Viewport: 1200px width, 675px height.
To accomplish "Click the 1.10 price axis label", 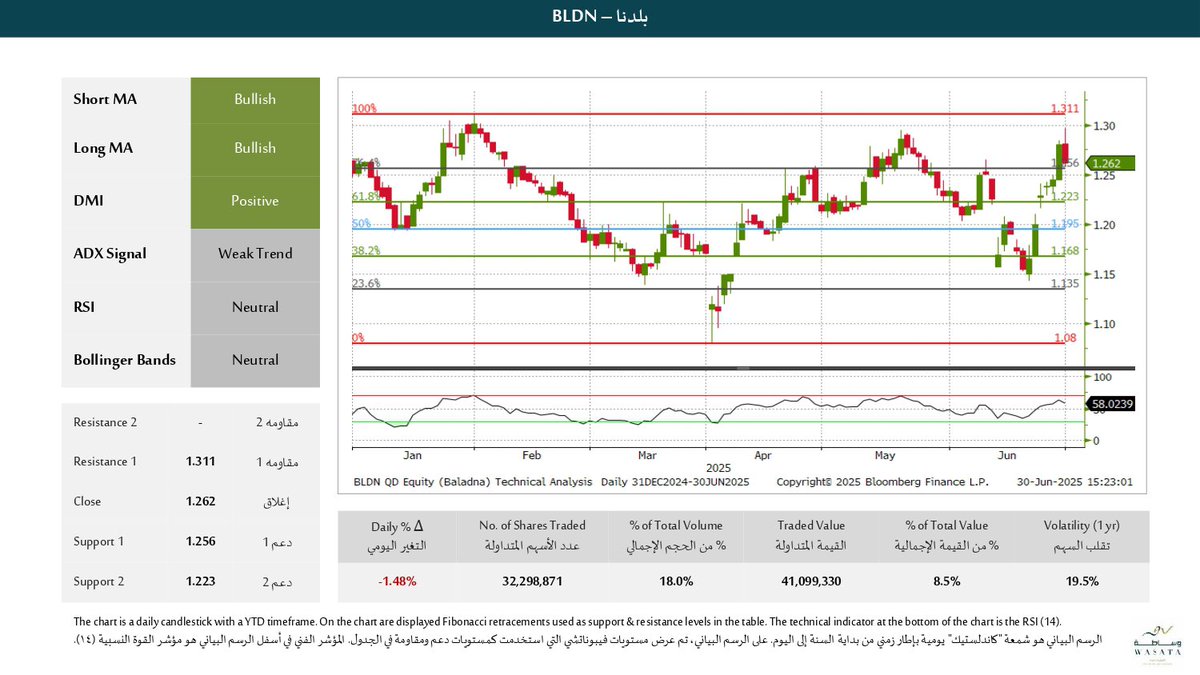I will click(x=1104, y=324).
